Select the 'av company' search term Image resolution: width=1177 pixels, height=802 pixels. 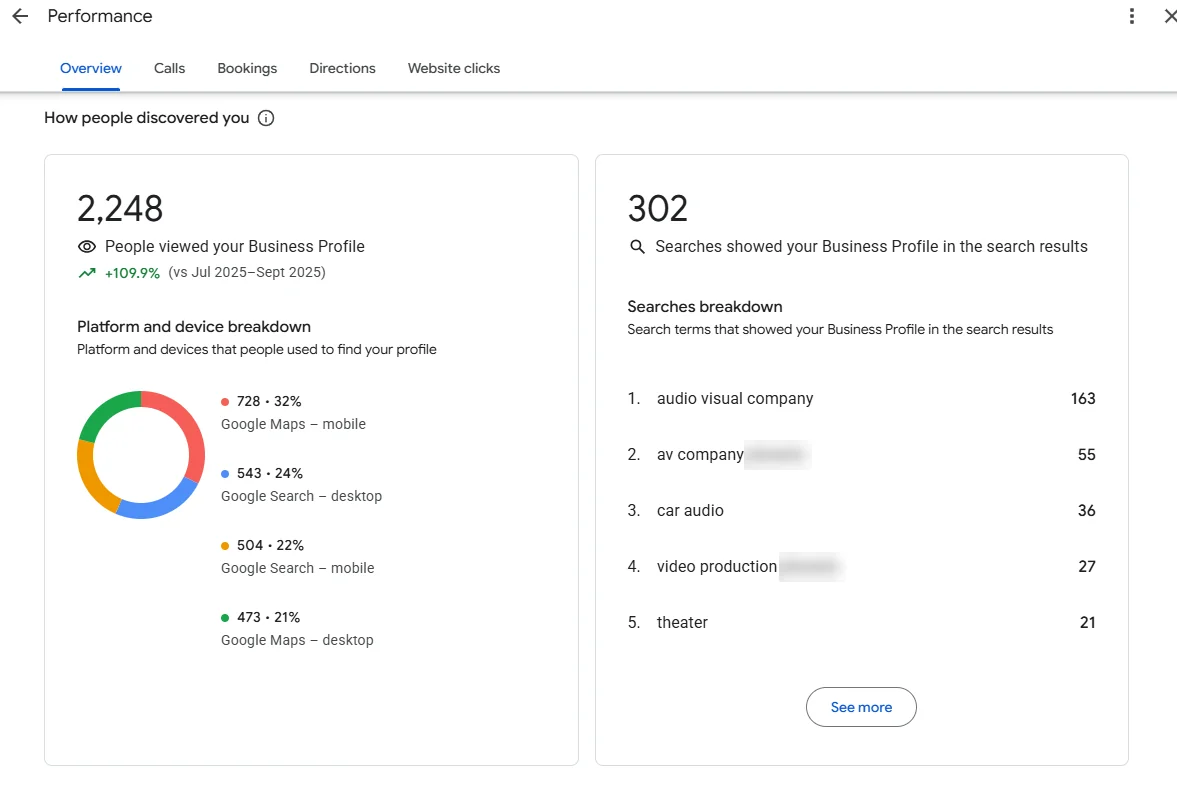coord(700,455)
